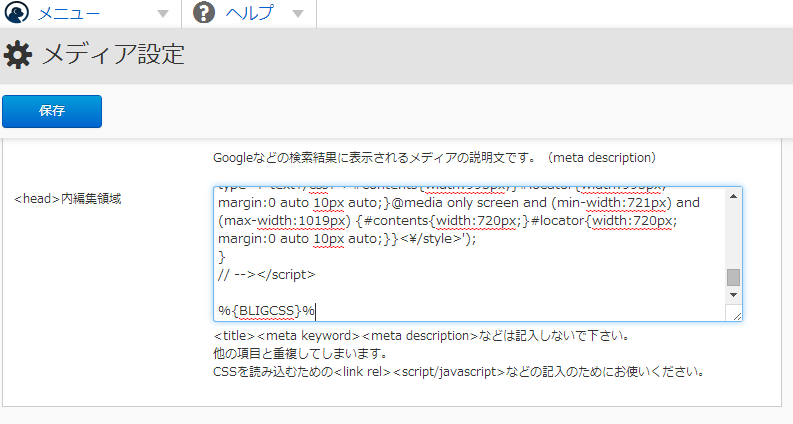The width and height of the screenshot is (793, 424).
Task: Click the textarea scrollbar thumb
Action: (733, 277)
